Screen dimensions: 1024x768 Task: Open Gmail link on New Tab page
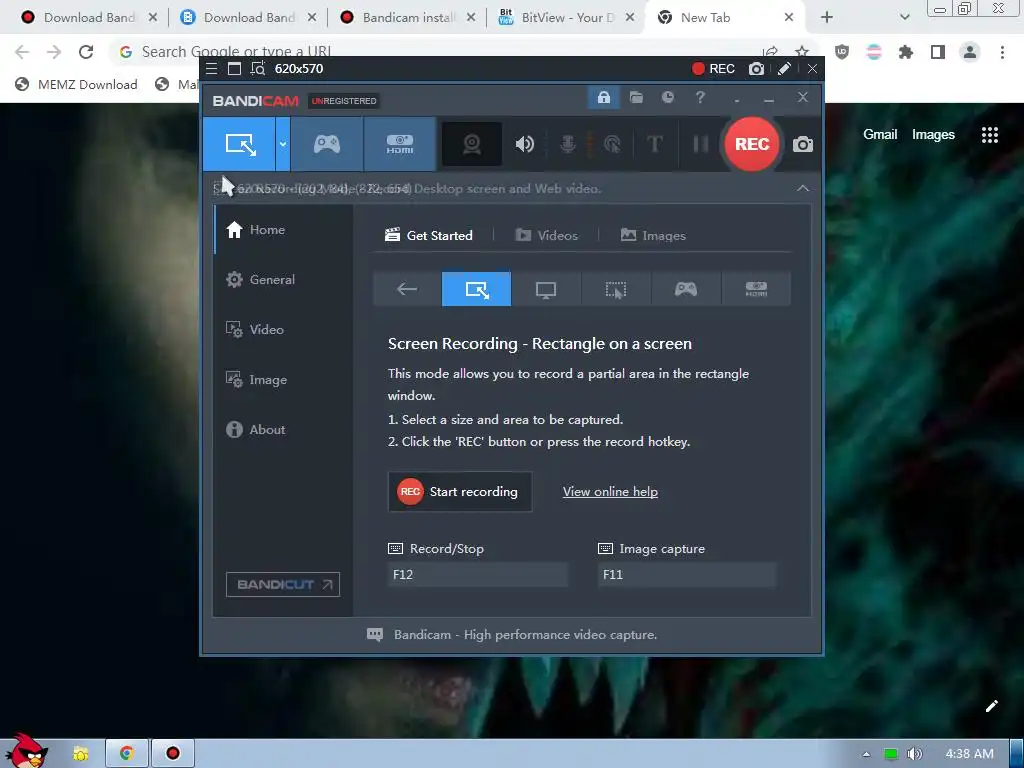[x=880, y=135]
